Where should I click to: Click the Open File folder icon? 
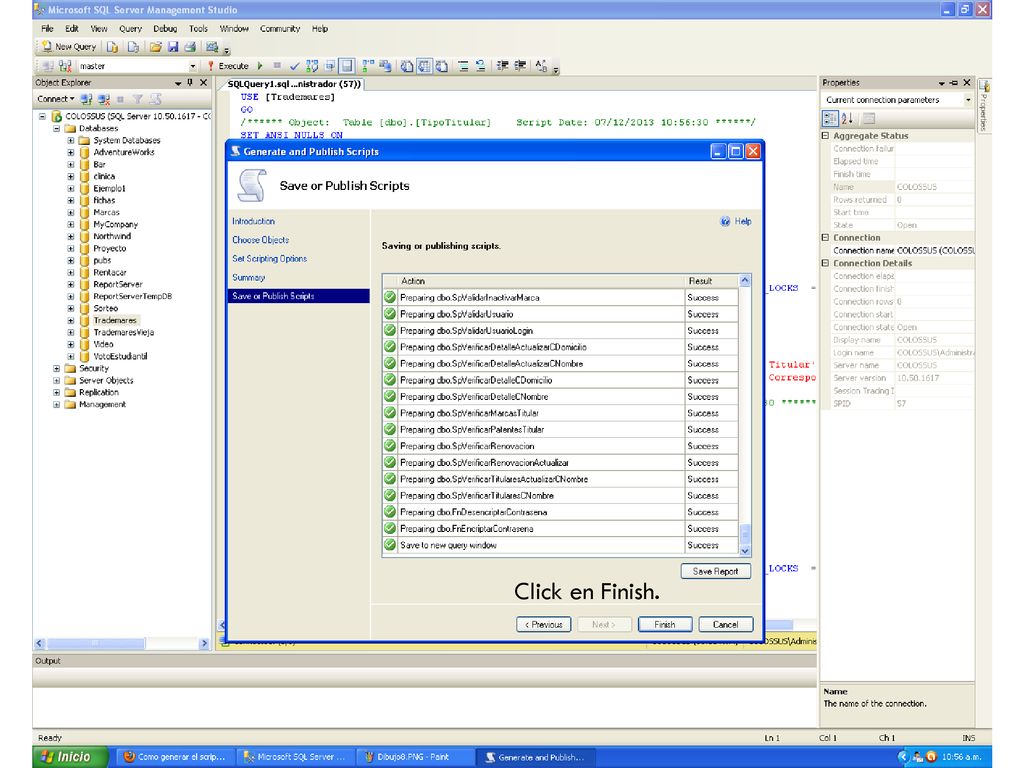click(x=155, y=47)
